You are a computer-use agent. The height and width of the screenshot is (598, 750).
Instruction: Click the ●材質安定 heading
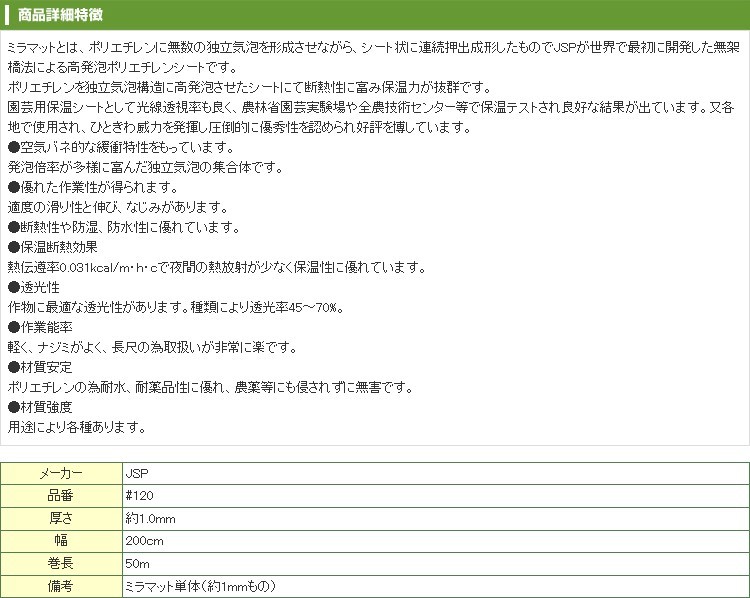click(40, 367)
